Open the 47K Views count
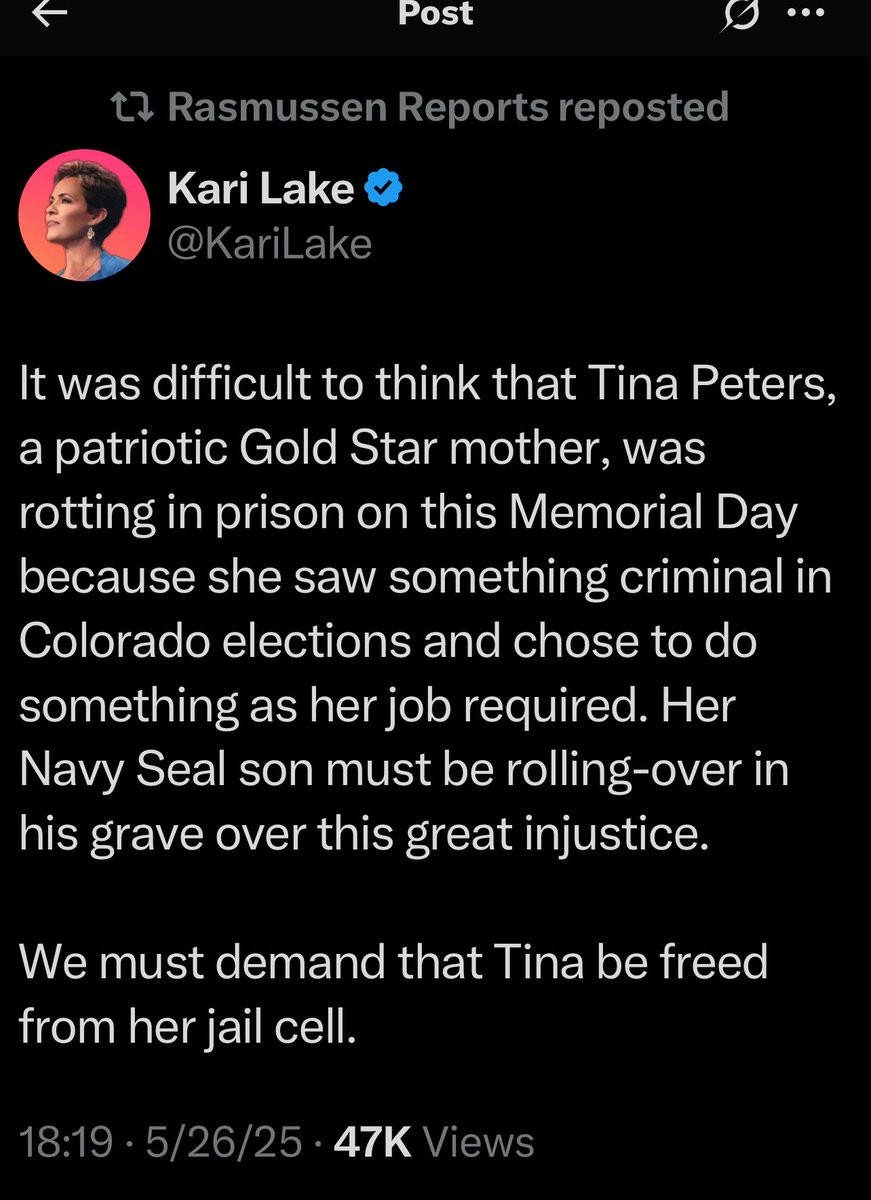The image size is (871, 1200). (433, 1141)
